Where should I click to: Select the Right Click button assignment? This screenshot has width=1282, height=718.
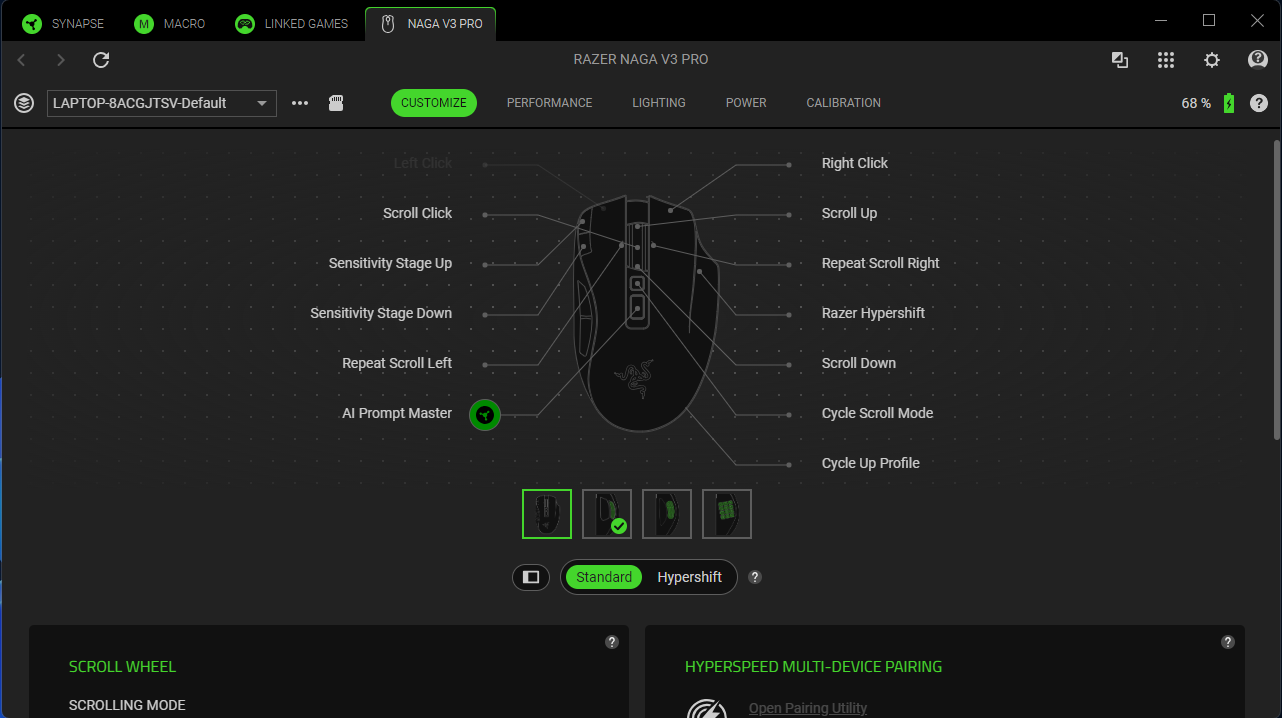tap(855, 163)
